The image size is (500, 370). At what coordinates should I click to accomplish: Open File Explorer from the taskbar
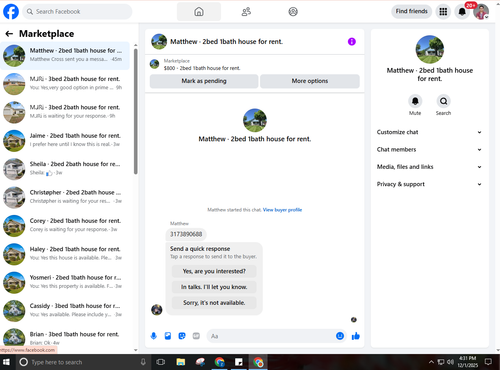pyautogui.click(x=181, y=362)
